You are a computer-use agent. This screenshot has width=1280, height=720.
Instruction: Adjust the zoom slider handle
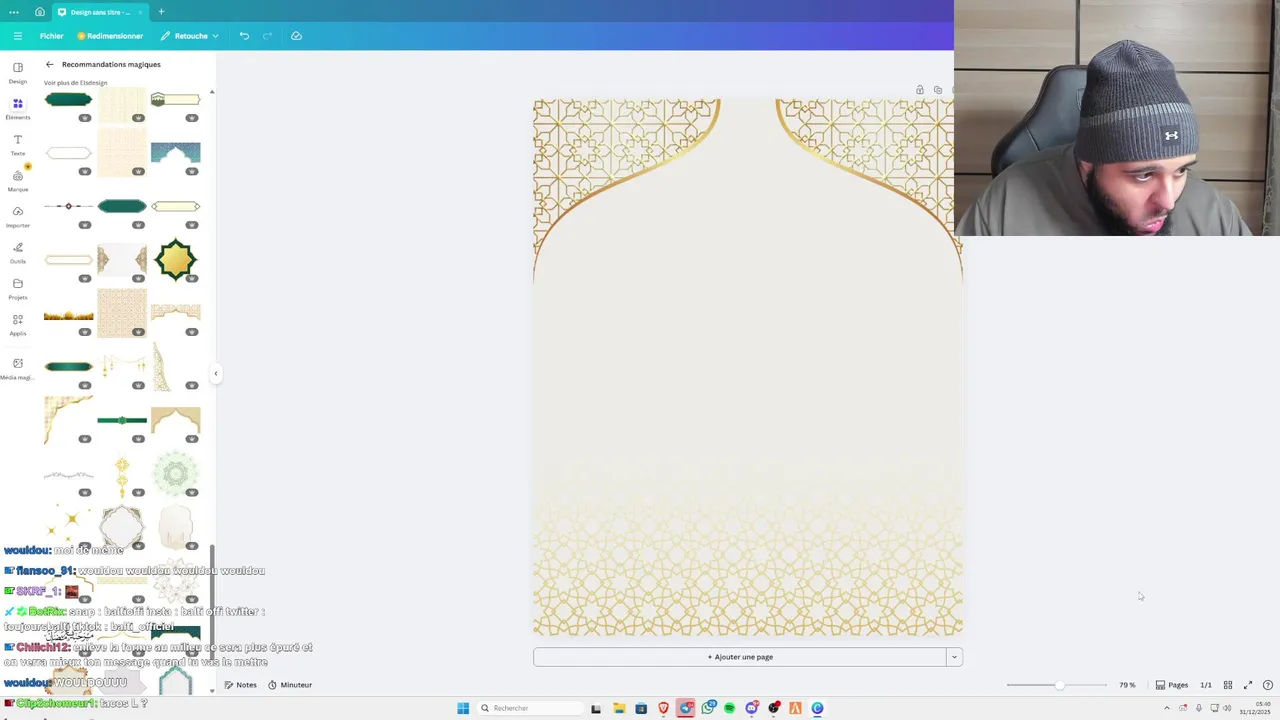point(1060,685)
